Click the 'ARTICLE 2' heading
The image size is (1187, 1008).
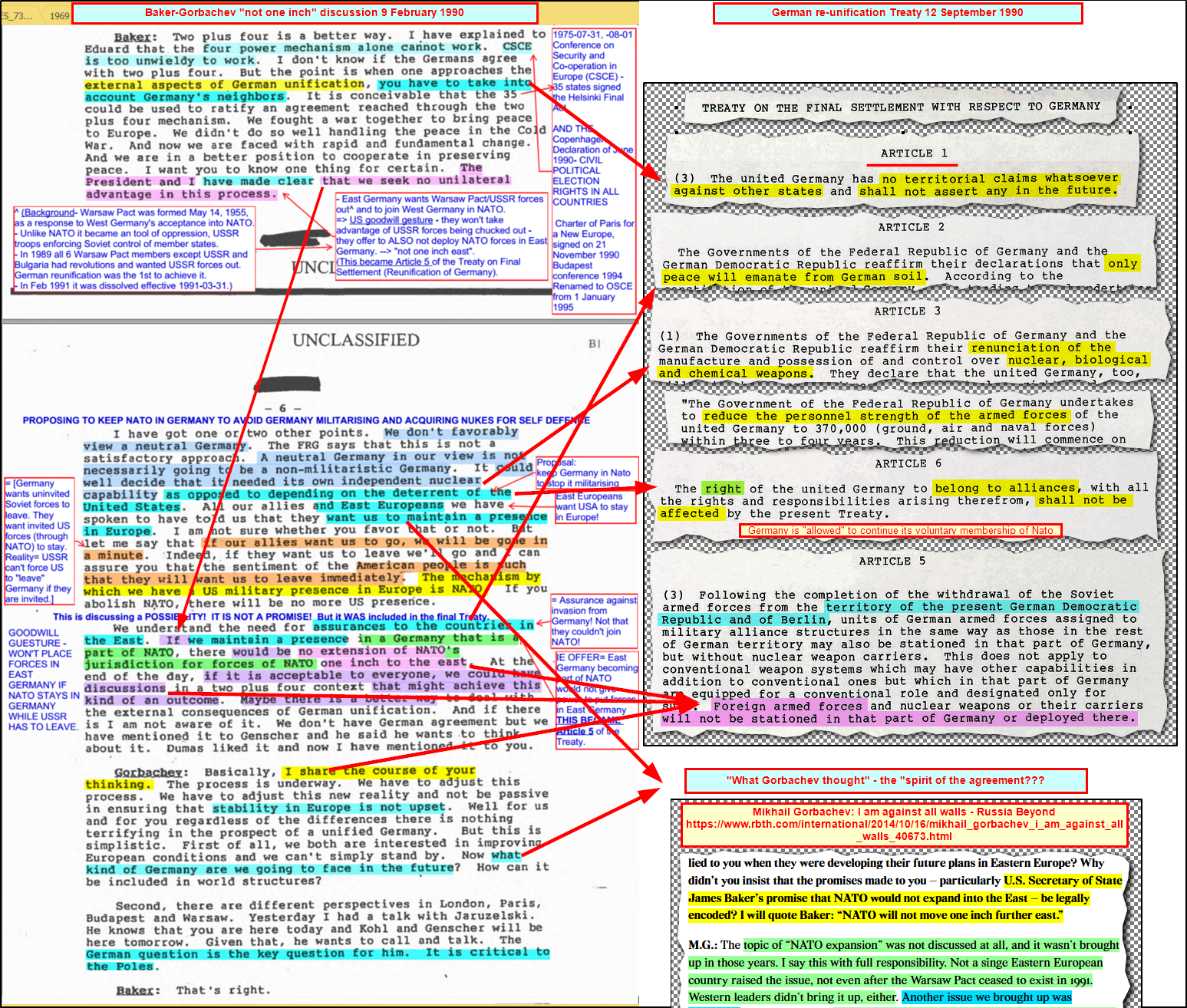911,227
